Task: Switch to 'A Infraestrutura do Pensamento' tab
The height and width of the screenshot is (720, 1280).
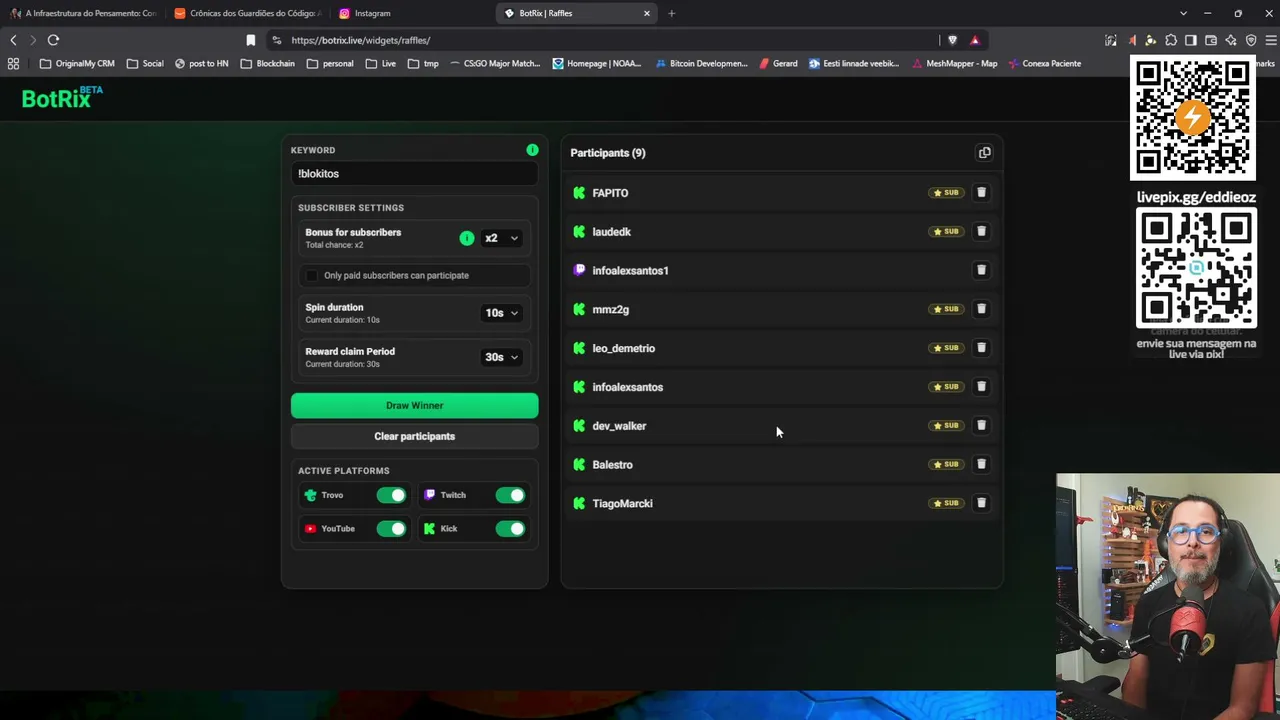Action: pos(84,13)
